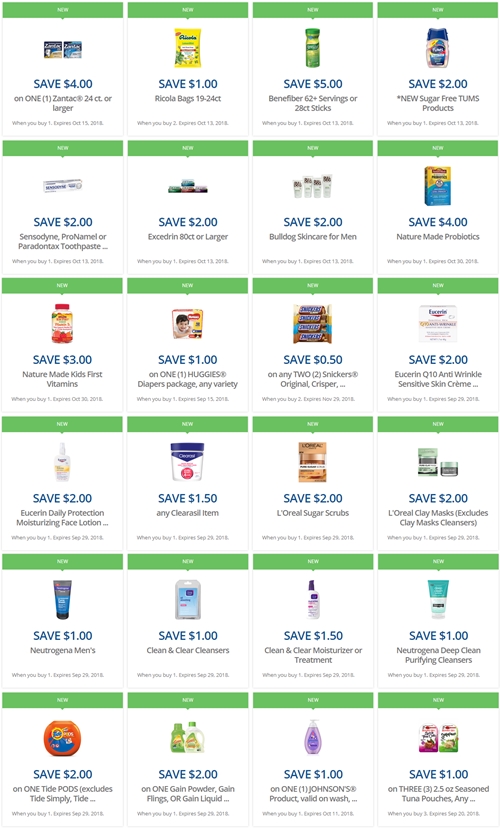Image resolution: width=500 pixels, height=828 pixels.
Task: Click the Snickers bars image
Action: [313, 324]
